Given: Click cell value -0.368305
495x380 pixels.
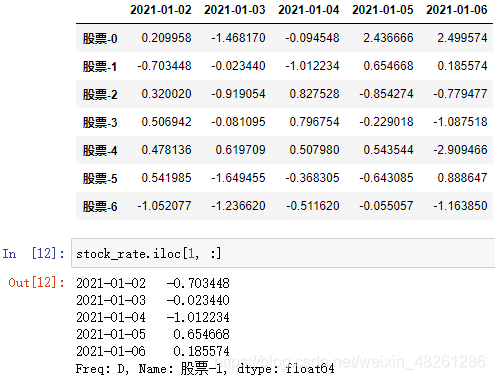Looking at the screenshot, I should (x=312, y=178).
